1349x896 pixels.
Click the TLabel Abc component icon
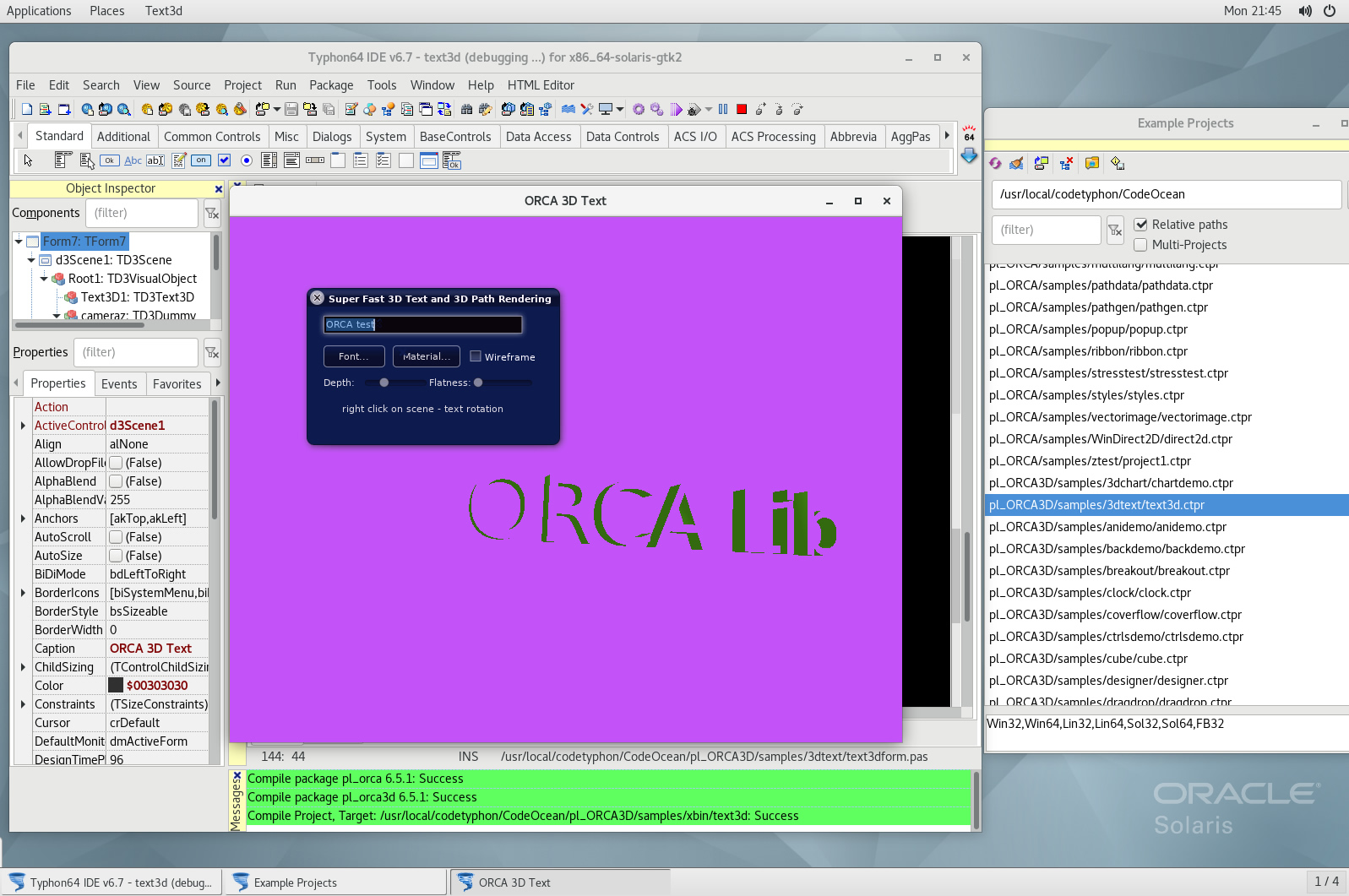tap(133, 160)
